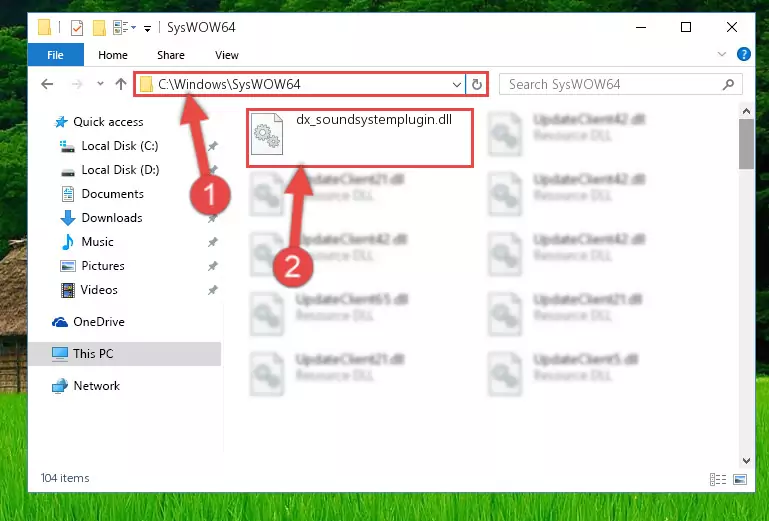Close the SysWOW64 window
The image size is (769, 521).
tap(732, 27)
